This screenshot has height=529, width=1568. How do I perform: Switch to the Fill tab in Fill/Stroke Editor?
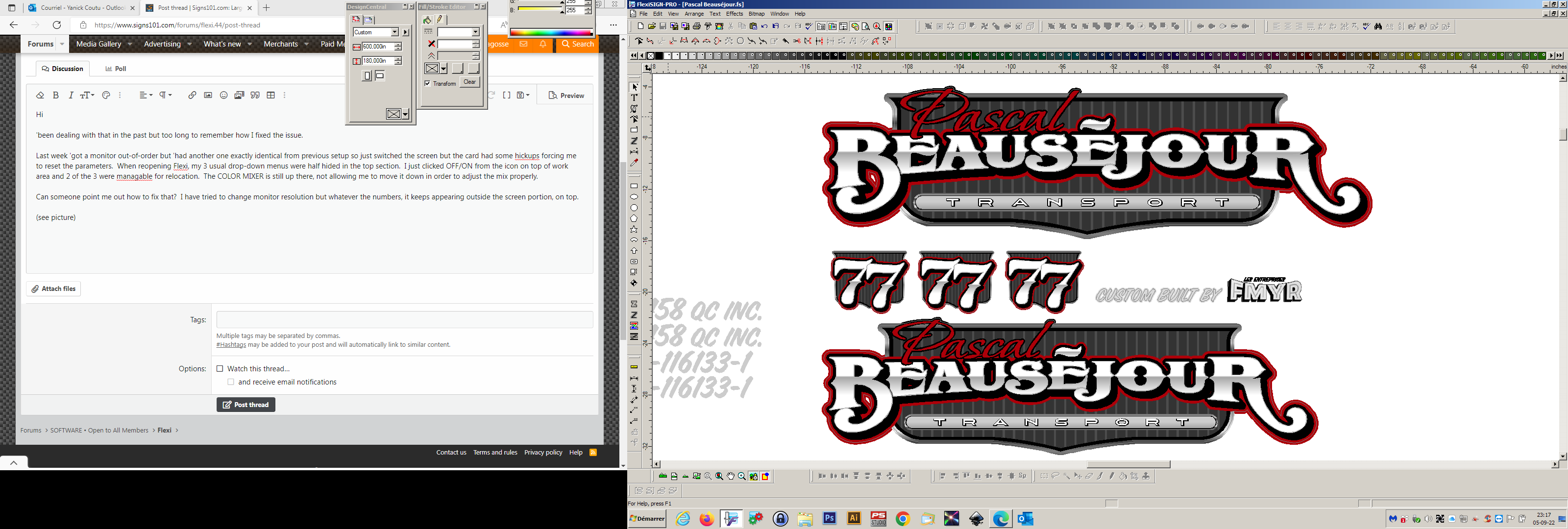coord(427,20)
